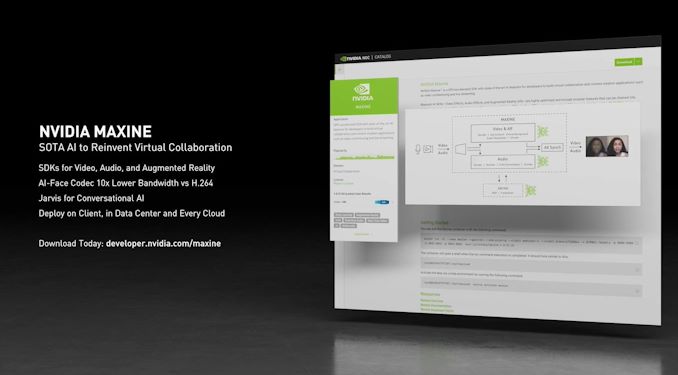Copy the second command block using its icon
This screenshot has height=375, width=678.
tap(636, 269)
